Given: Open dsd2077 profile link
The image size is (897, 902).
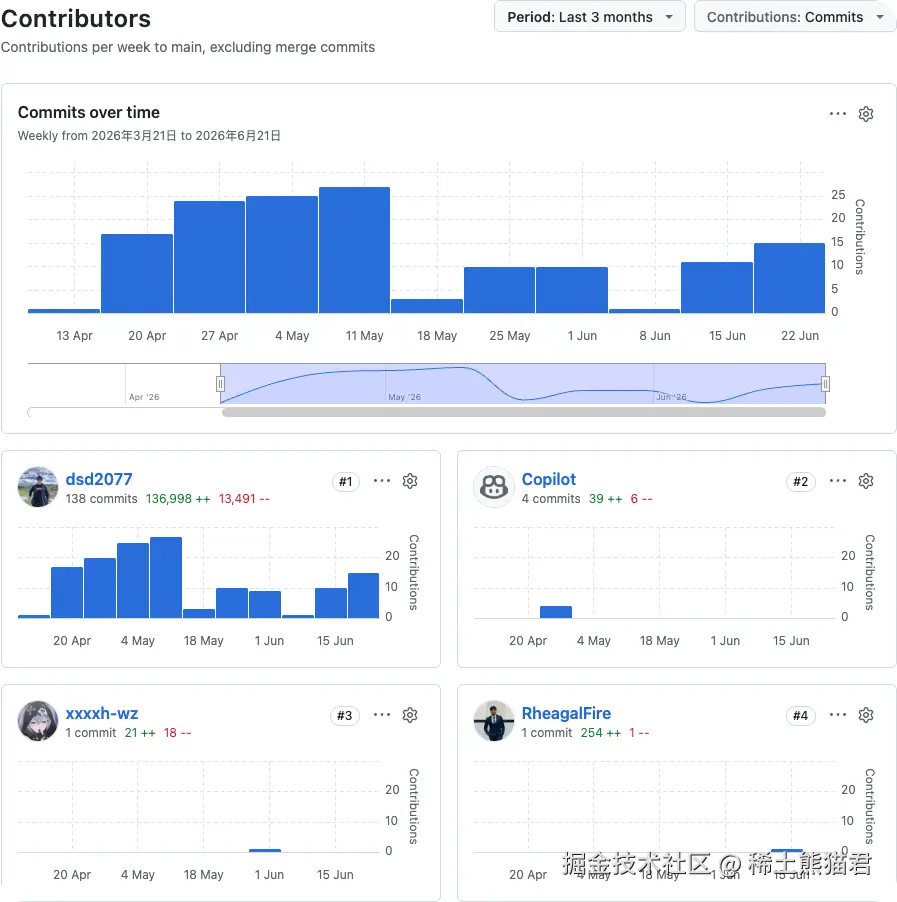Looking at the screenshot, I should [x=99, y=479].
